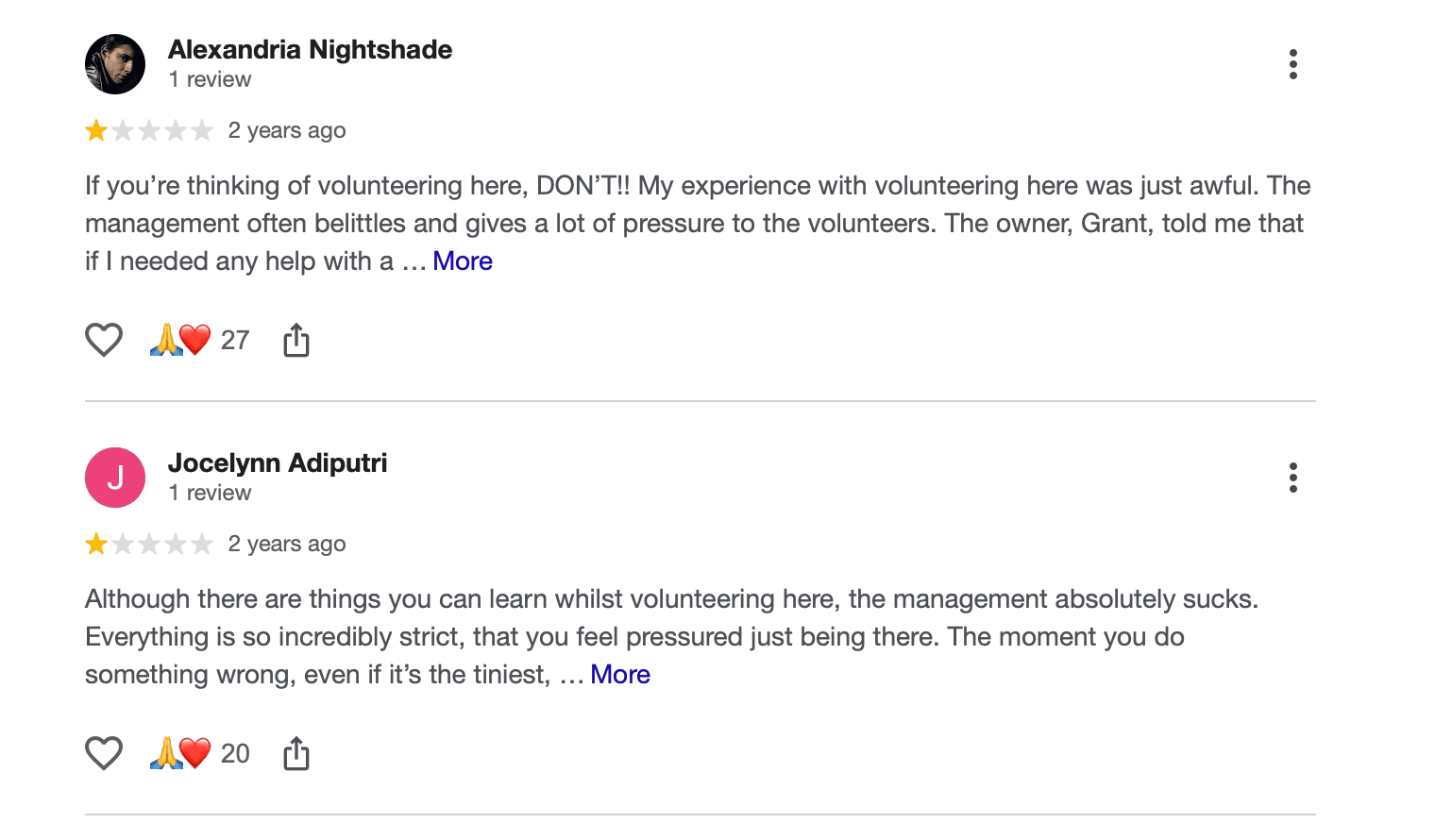Share Jocelynn Adiputri's review
The image size is (1452, 840).
tap(296, 753)
